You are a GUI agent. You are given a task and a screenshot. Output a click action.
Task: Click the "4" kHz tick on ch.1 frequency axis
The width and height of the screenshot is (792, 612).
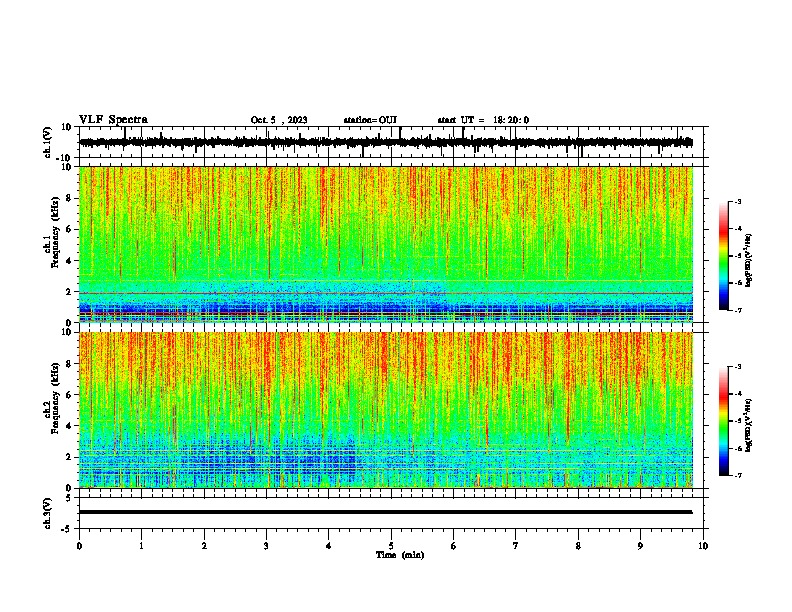click(69, 261)
